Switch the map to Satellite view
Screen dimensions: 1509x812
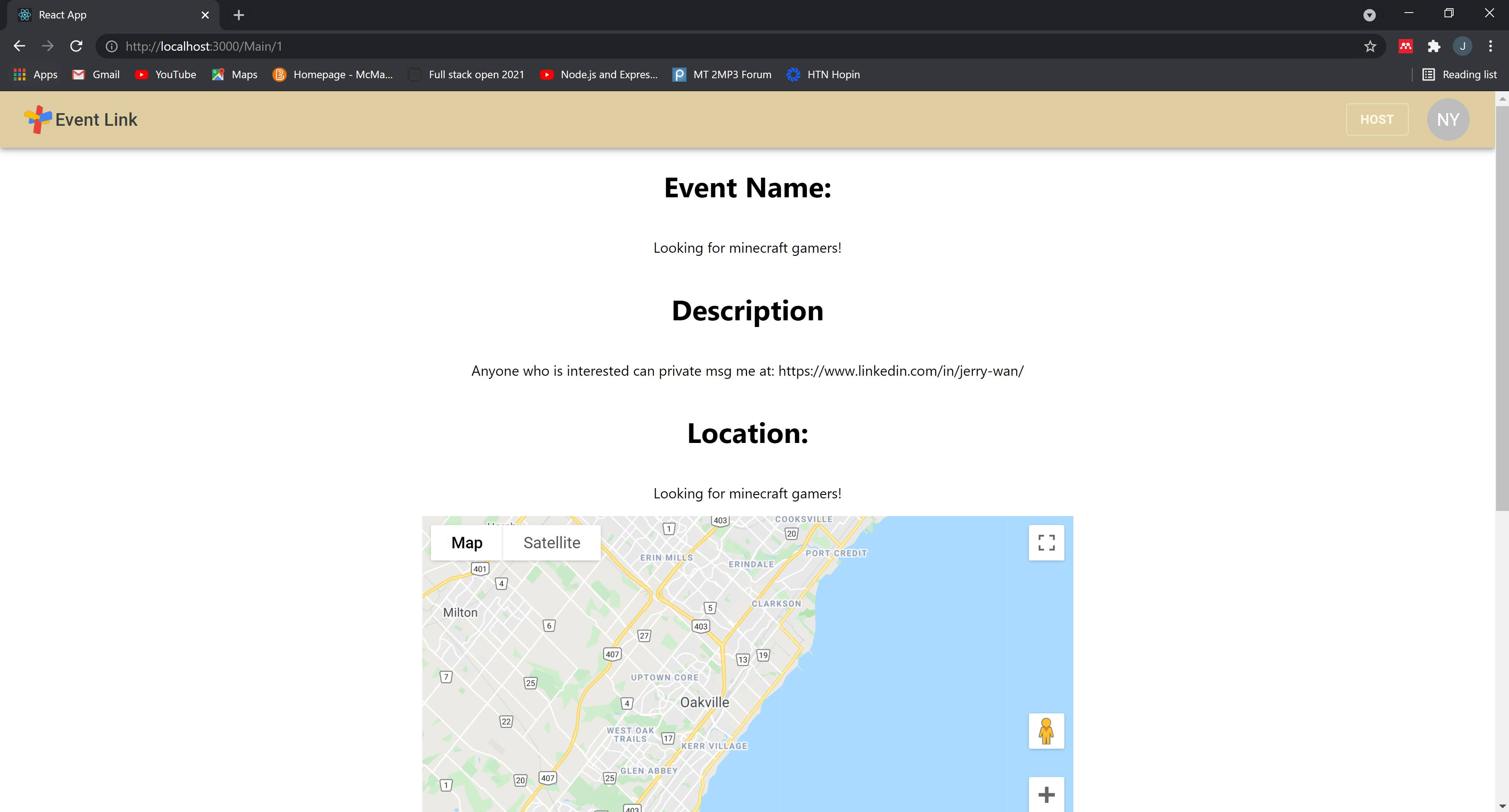coord(551,543)
